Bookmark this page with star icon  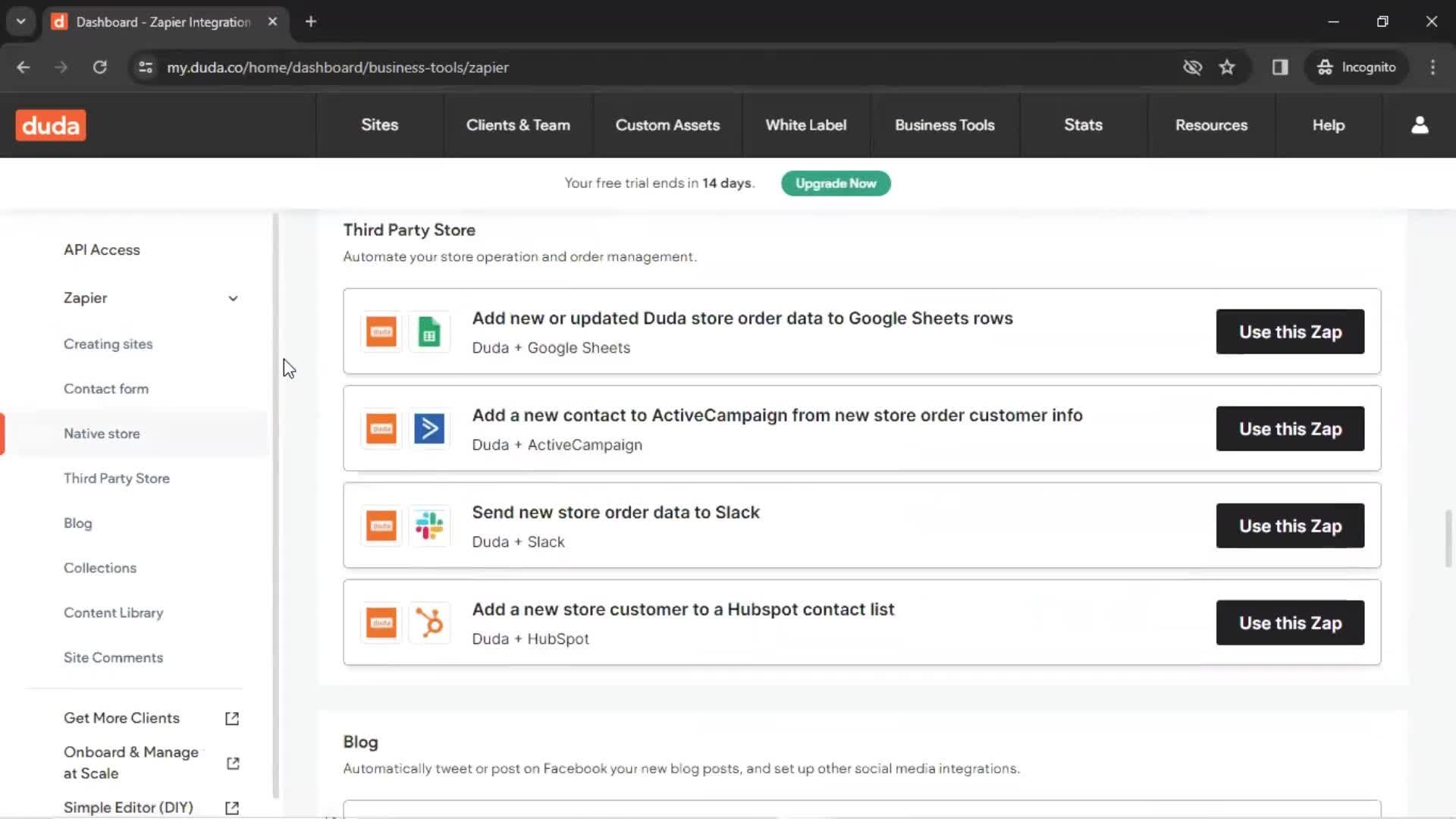coord(1227,67)
